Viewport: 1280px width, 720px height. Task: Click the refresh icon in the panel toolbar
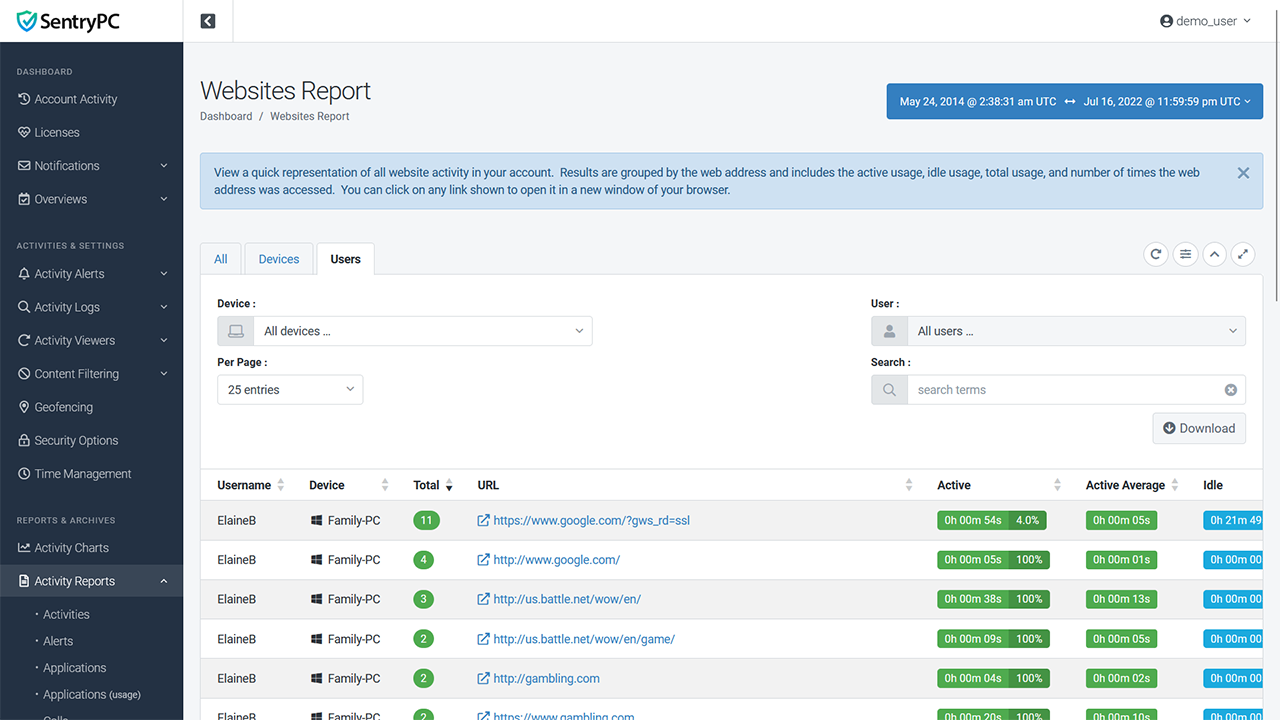(1156, 255)
